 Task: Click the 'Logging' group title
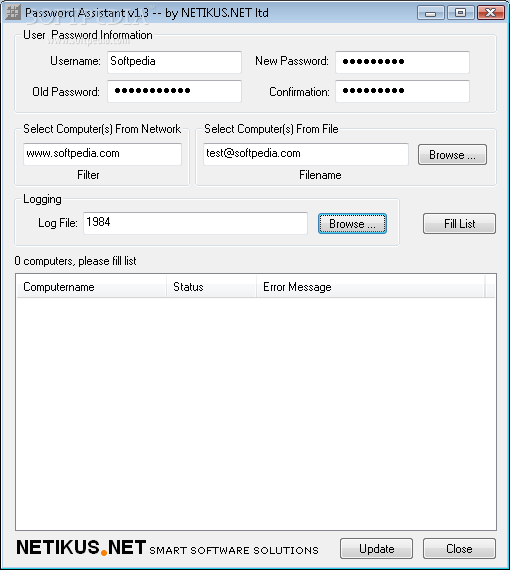coord(42,199)
